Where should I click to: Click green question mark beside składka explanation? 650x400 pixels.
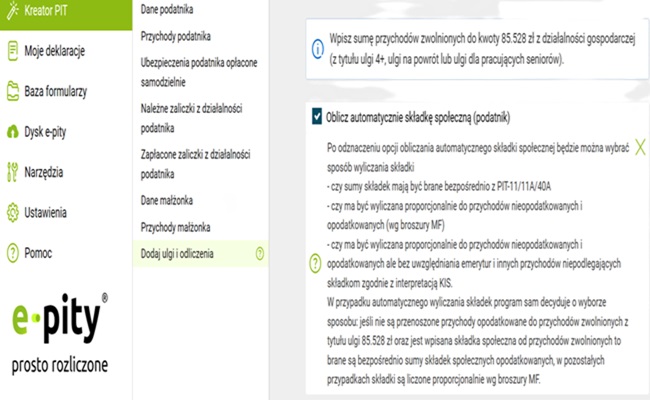pos(315,263)
